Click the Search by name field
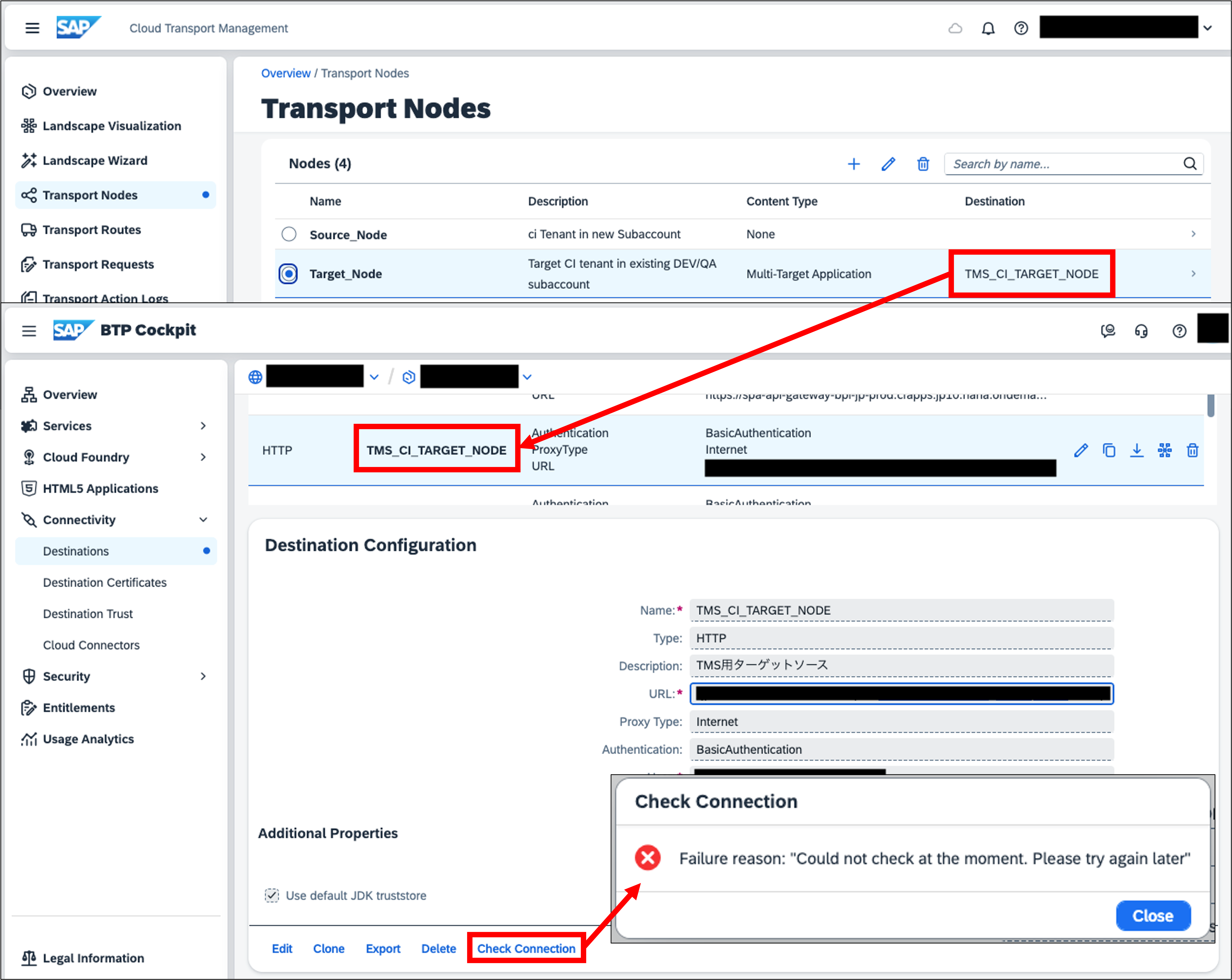The height and width of the screenshot is (980, 1232). (1063, 164)
